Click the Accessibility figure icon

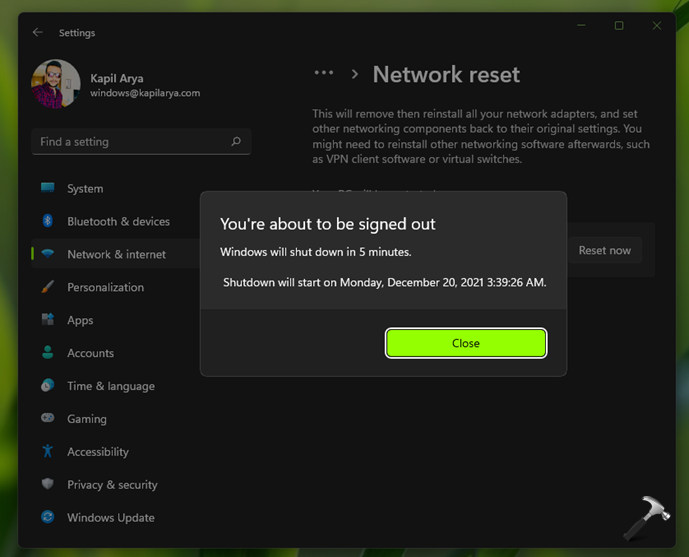pyautogui.click(x=48, y=452)
